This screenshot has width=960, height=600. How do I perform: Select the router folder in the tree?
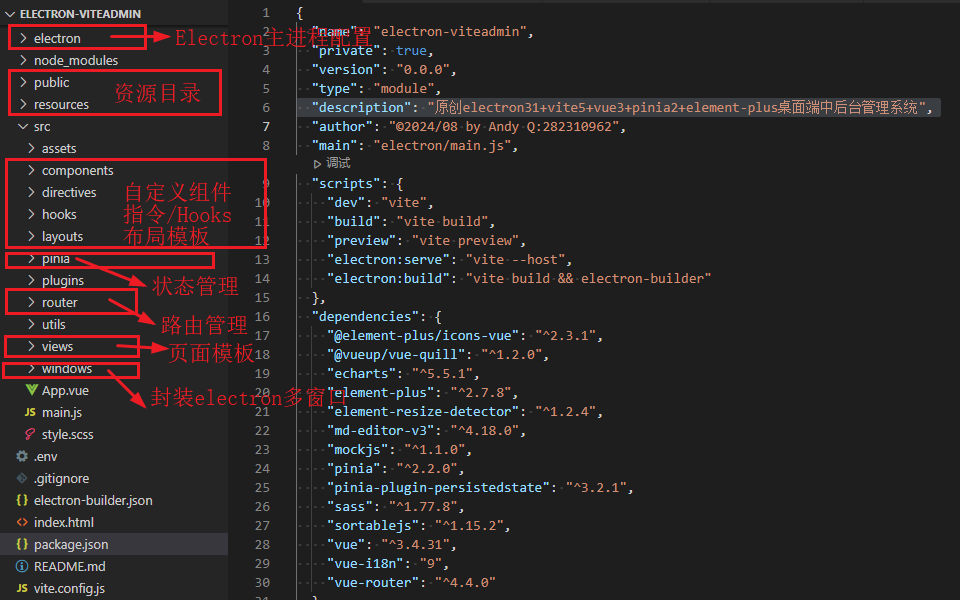[x=59, y=303]
